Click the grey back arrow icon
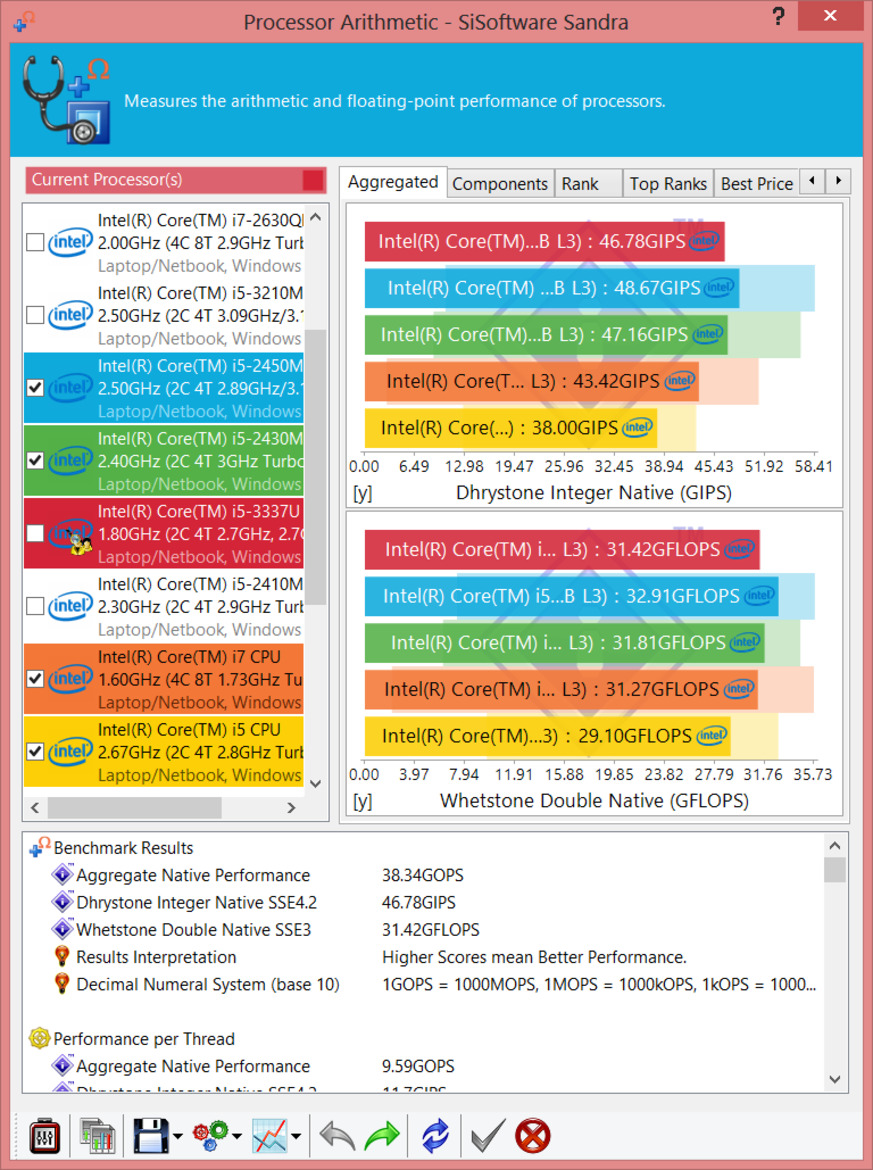The image size is (873, 1170). pos(337,1136)
